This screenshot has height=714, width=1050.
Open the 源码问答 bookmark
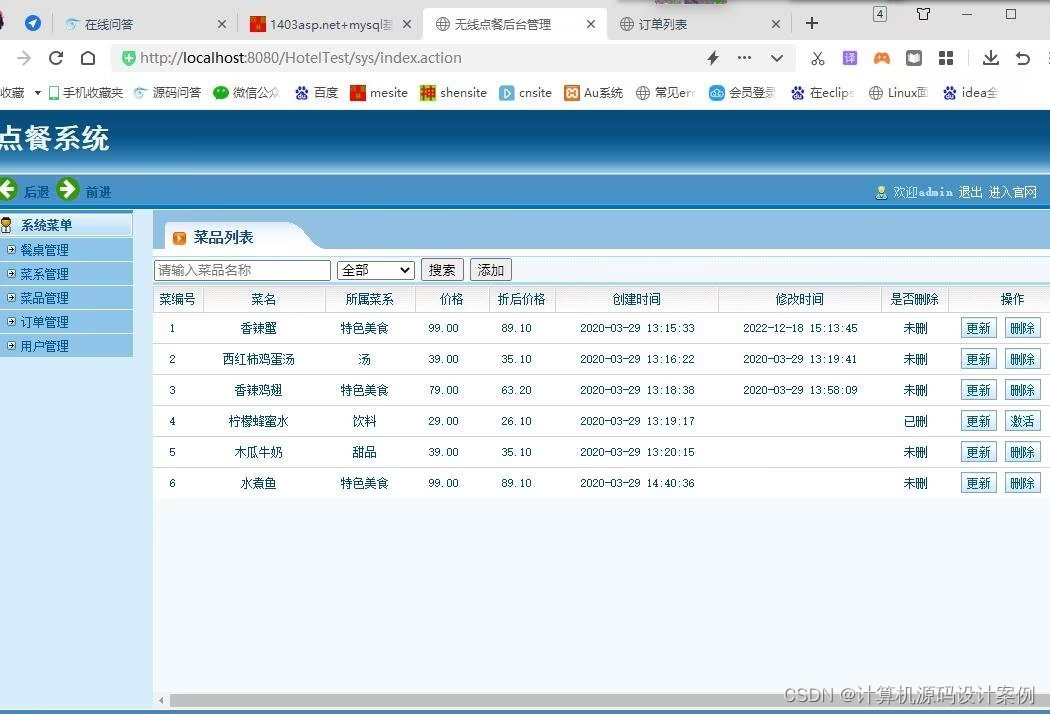pyautogui.click(x=167, y=93)
